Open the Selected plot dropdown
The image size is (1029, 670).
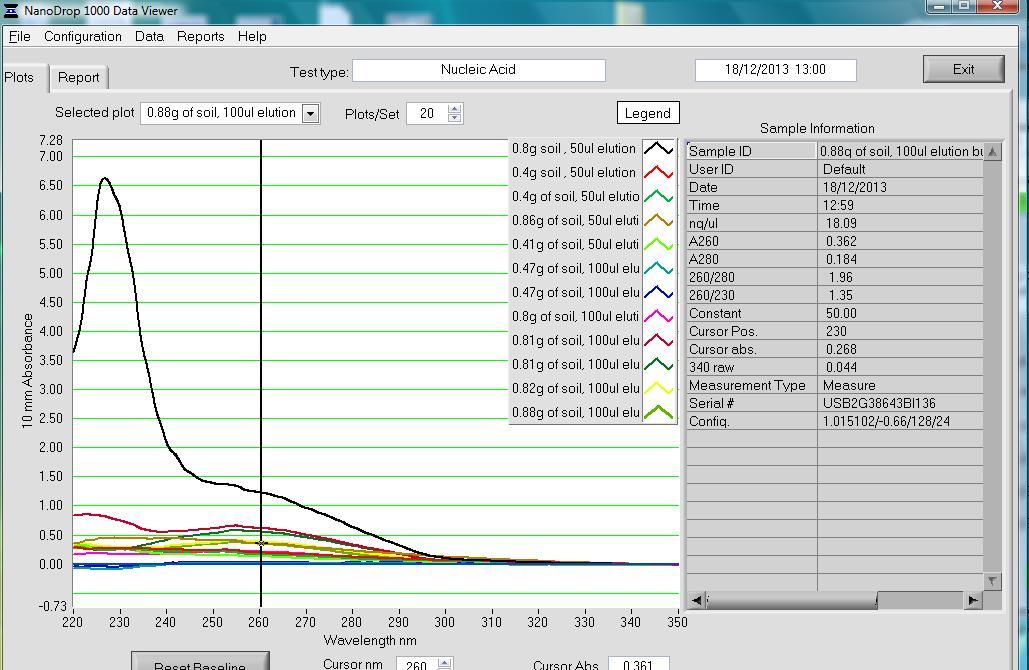(x=310, y=113)
